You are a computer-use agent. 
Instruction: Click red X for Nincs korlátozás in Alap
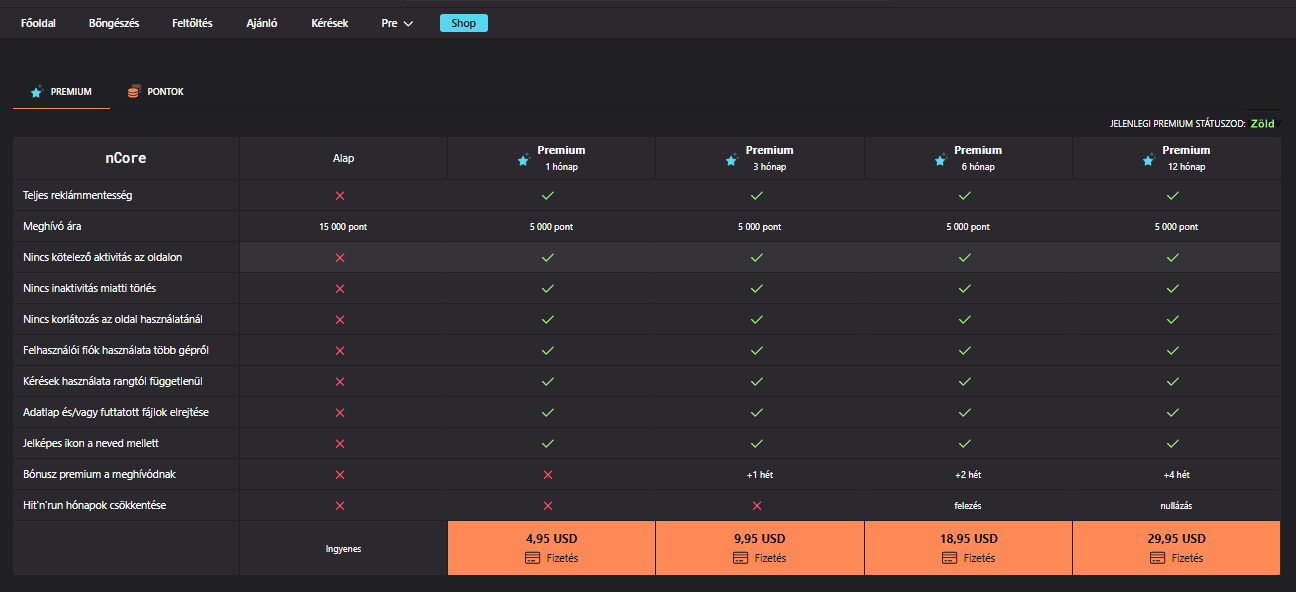[340, 320]
